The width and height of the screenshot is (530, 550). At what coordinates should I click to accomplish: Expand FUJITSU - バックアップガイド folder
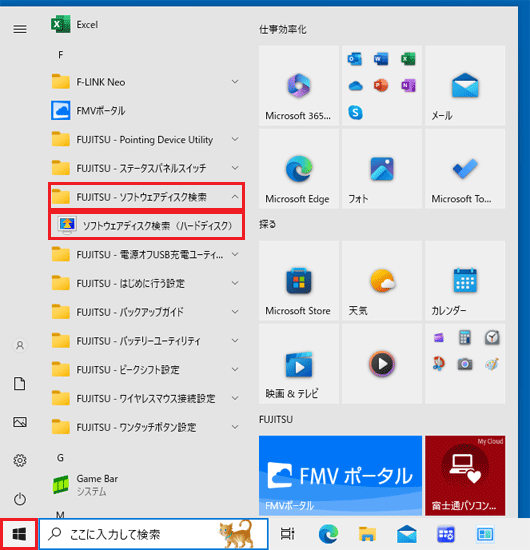click(146, 312)
